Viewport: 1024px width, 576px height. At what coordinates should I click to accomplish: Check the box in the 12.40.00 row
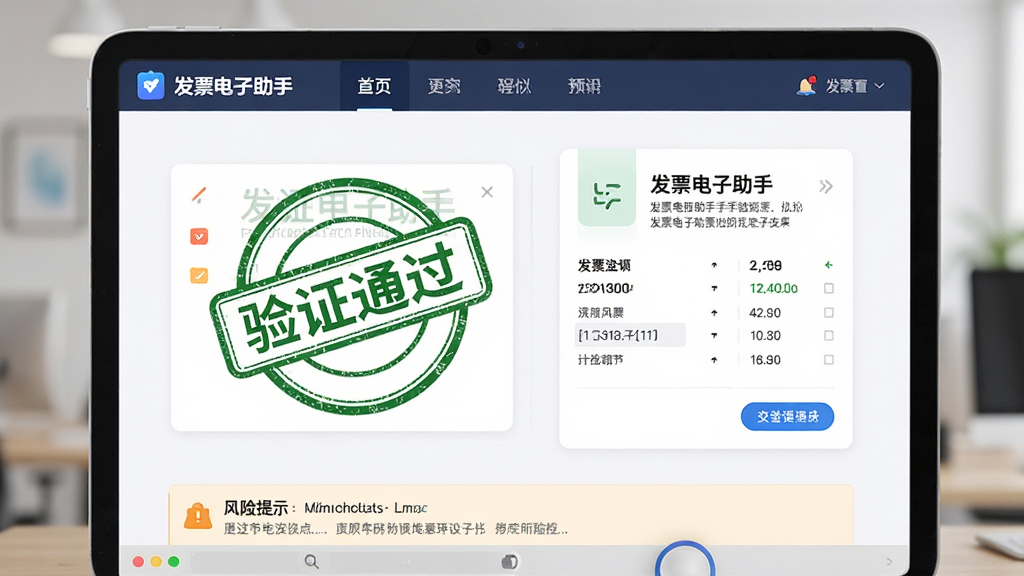pos(829,288)
